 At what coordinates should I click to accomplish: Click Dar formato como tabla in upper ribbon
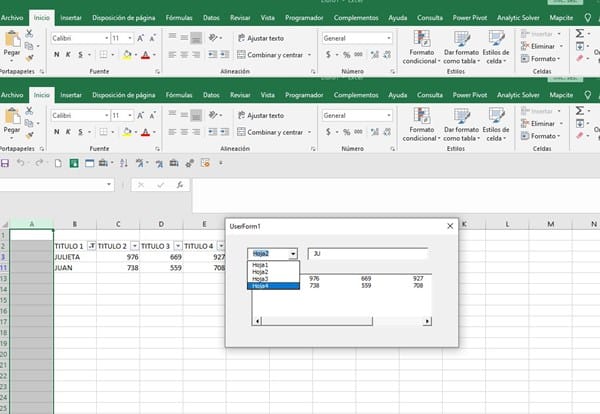[461, 46]
